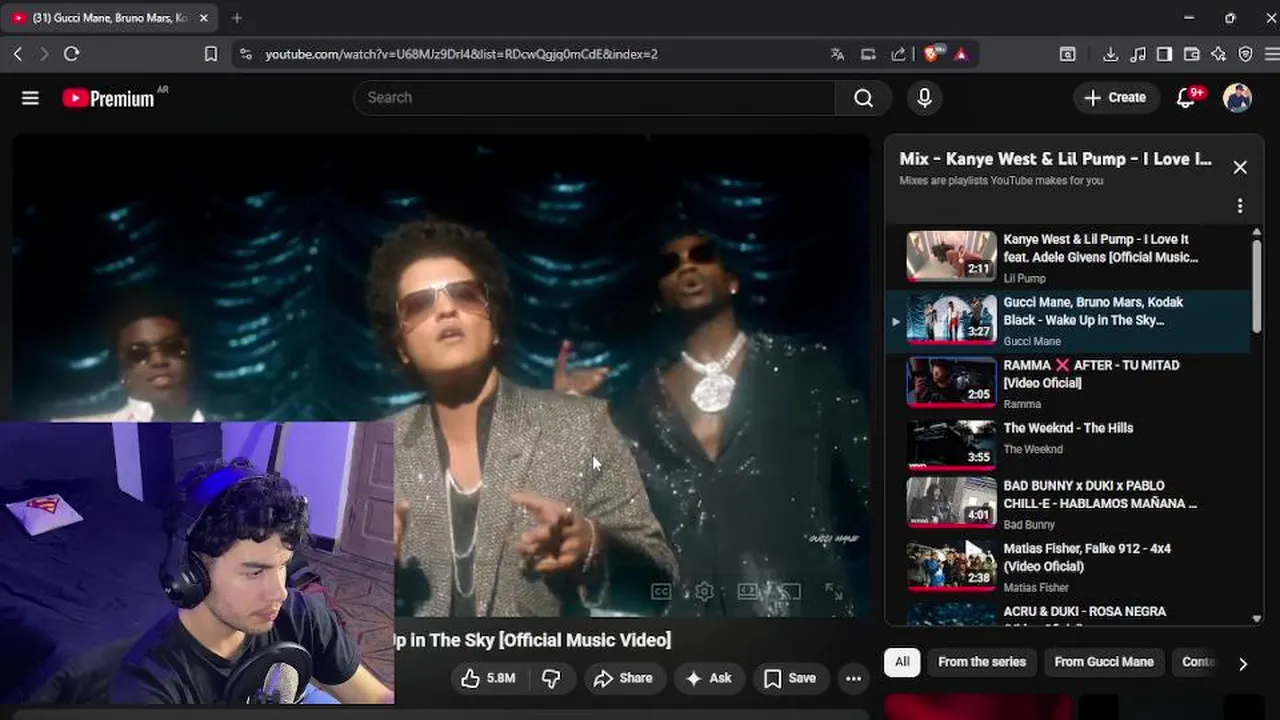Click the Share button below video

[623, 678]
